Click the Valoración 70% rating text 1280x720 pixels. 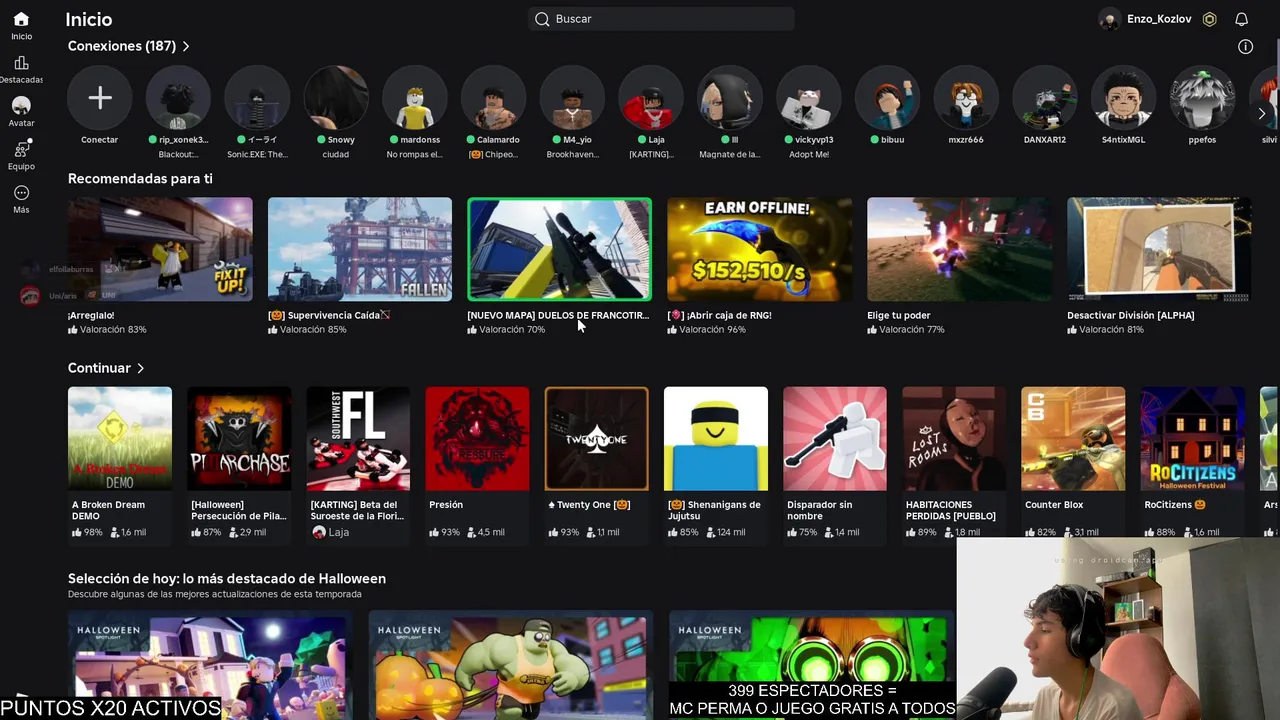pos(512,330)
